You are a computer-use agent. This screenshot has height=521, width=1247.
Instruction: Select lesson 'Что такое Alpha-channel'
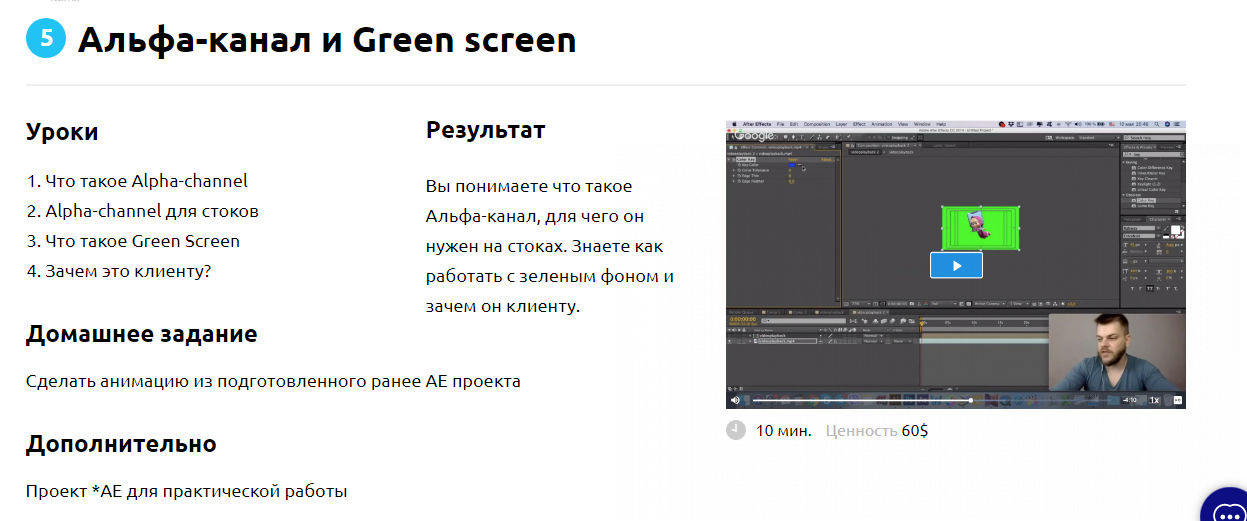coord(137,181)
